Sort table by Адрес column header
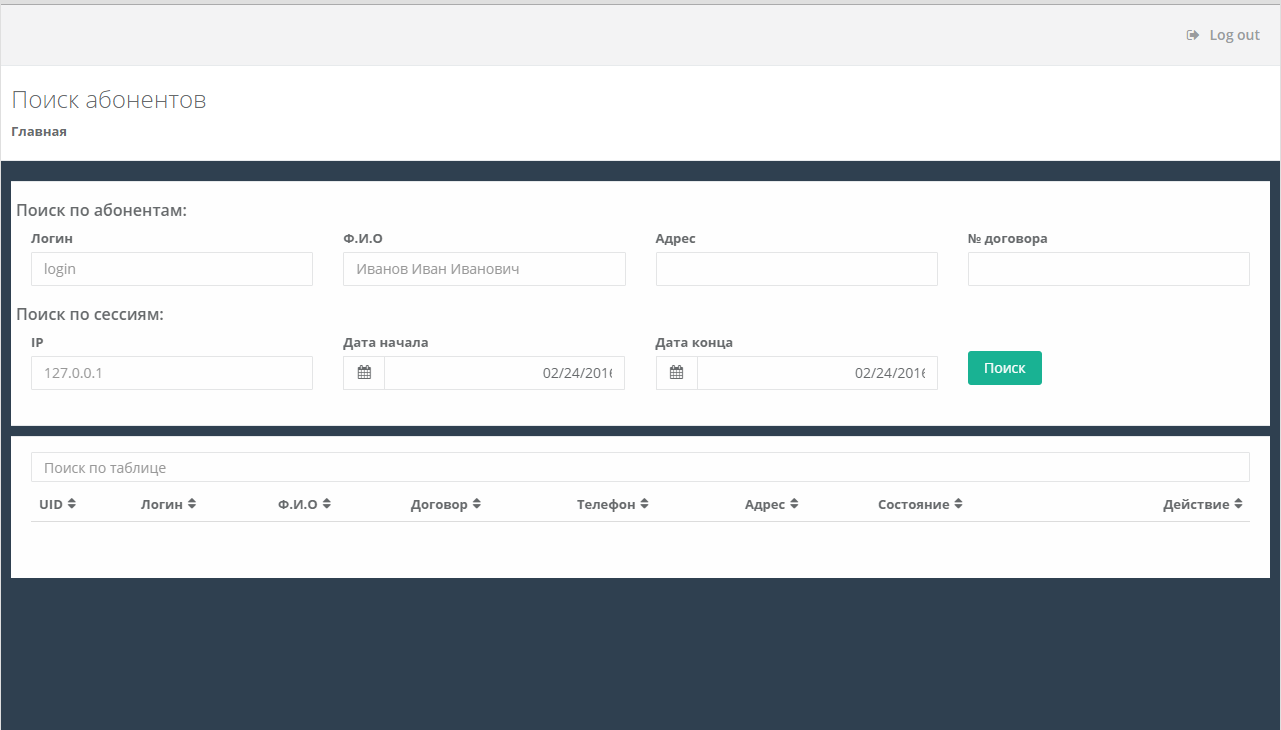 tap(771, 504)
